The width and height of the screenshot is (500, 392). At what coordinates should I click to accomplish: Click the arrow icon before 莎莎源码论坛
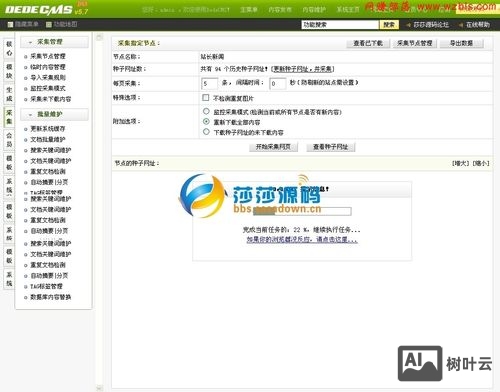[408, 25]
